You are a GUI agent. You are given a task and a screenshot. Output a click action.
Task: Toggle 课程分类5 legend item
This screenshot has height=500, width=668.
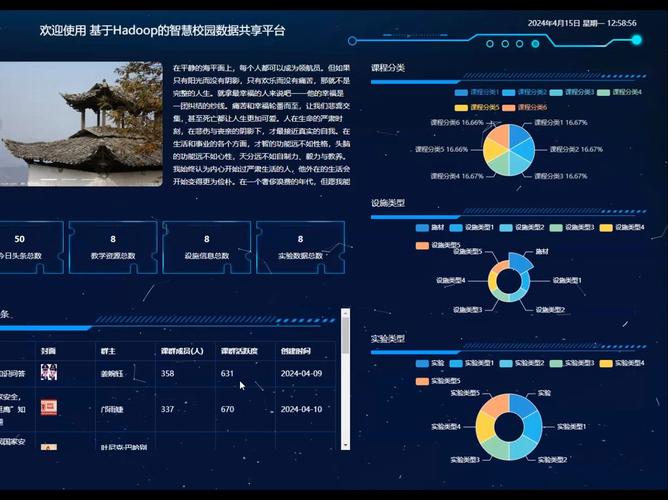tap(477, 107)
